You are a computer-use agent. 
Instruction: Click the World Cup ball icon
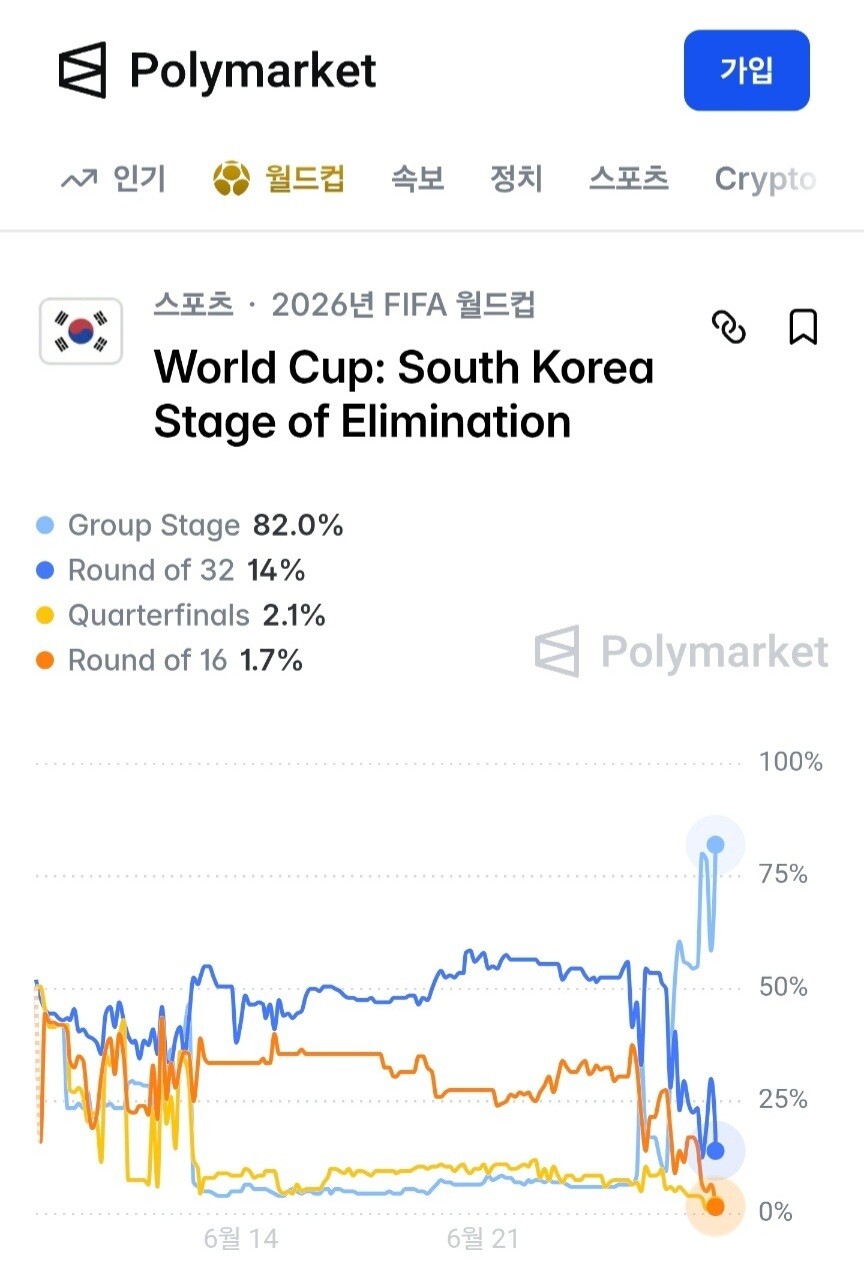(x=231, y=179)
